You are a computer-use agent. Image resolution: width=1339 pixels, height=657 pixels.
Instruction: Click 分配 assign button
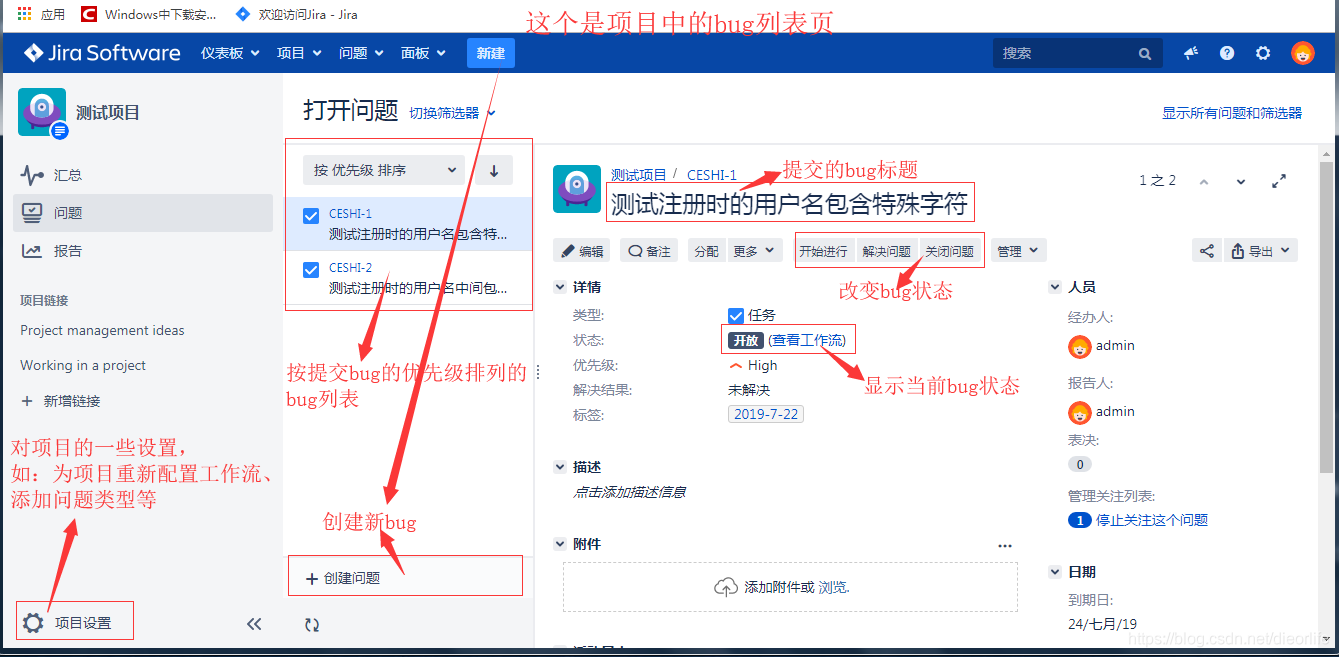pyautogui.click(x=706, y=251)
